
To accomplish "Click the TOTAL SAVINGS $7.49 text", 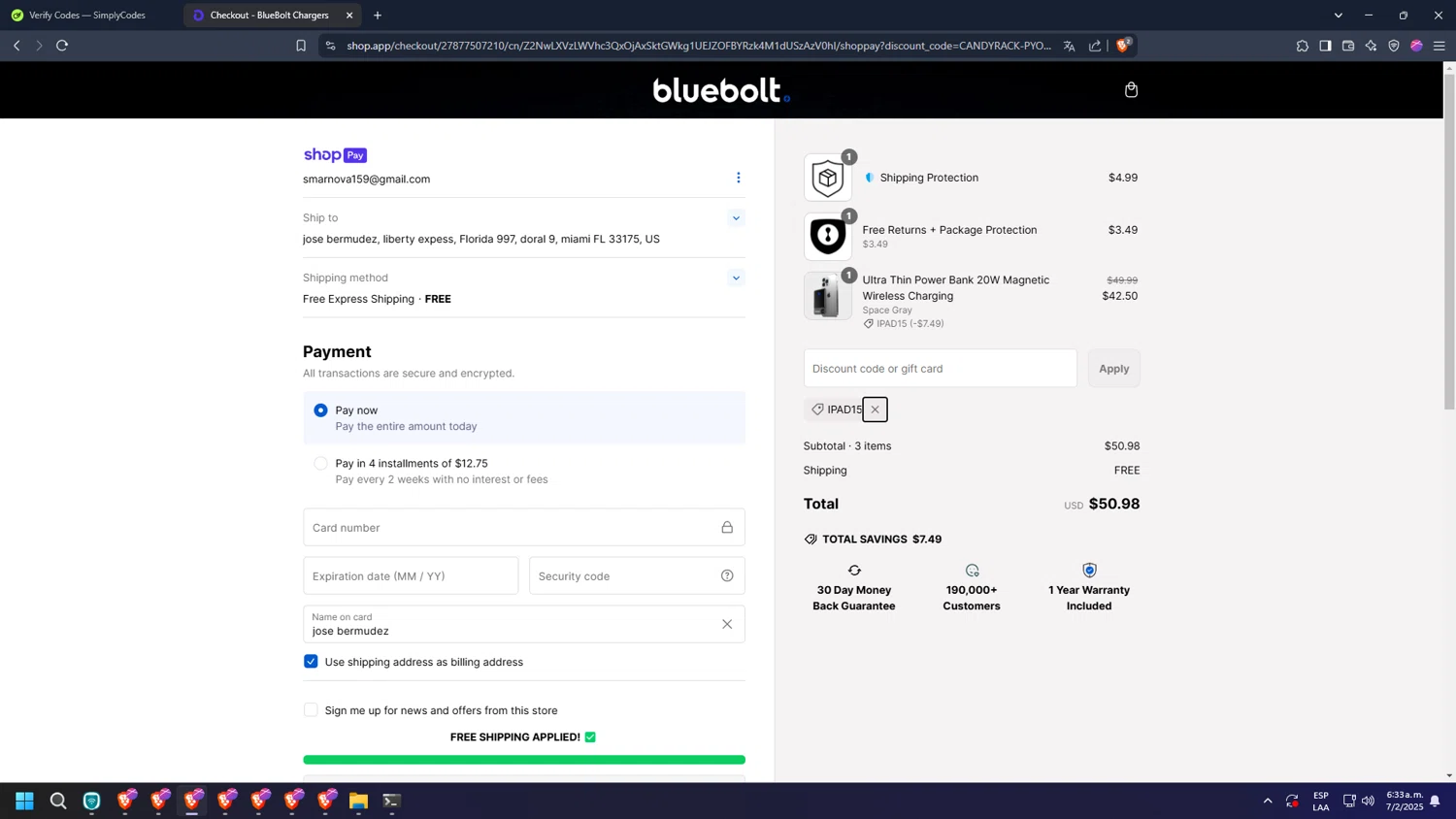I will tap(881, 540).
